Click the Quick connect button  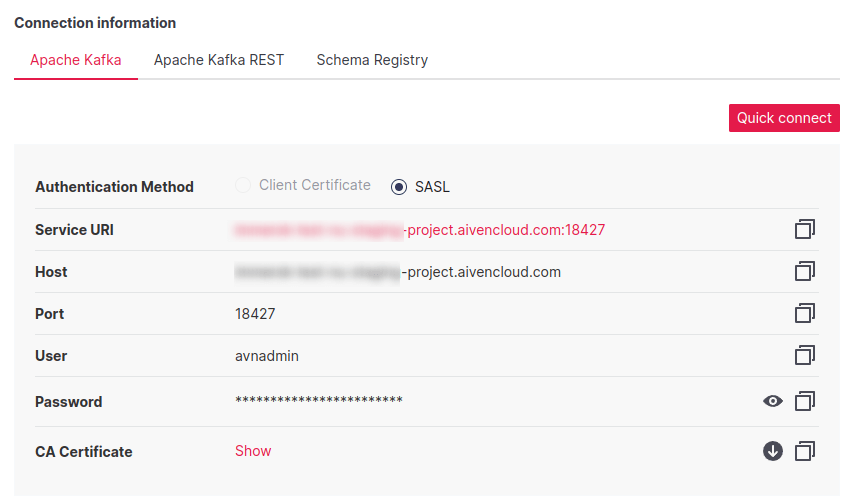(x=784, y=118)
